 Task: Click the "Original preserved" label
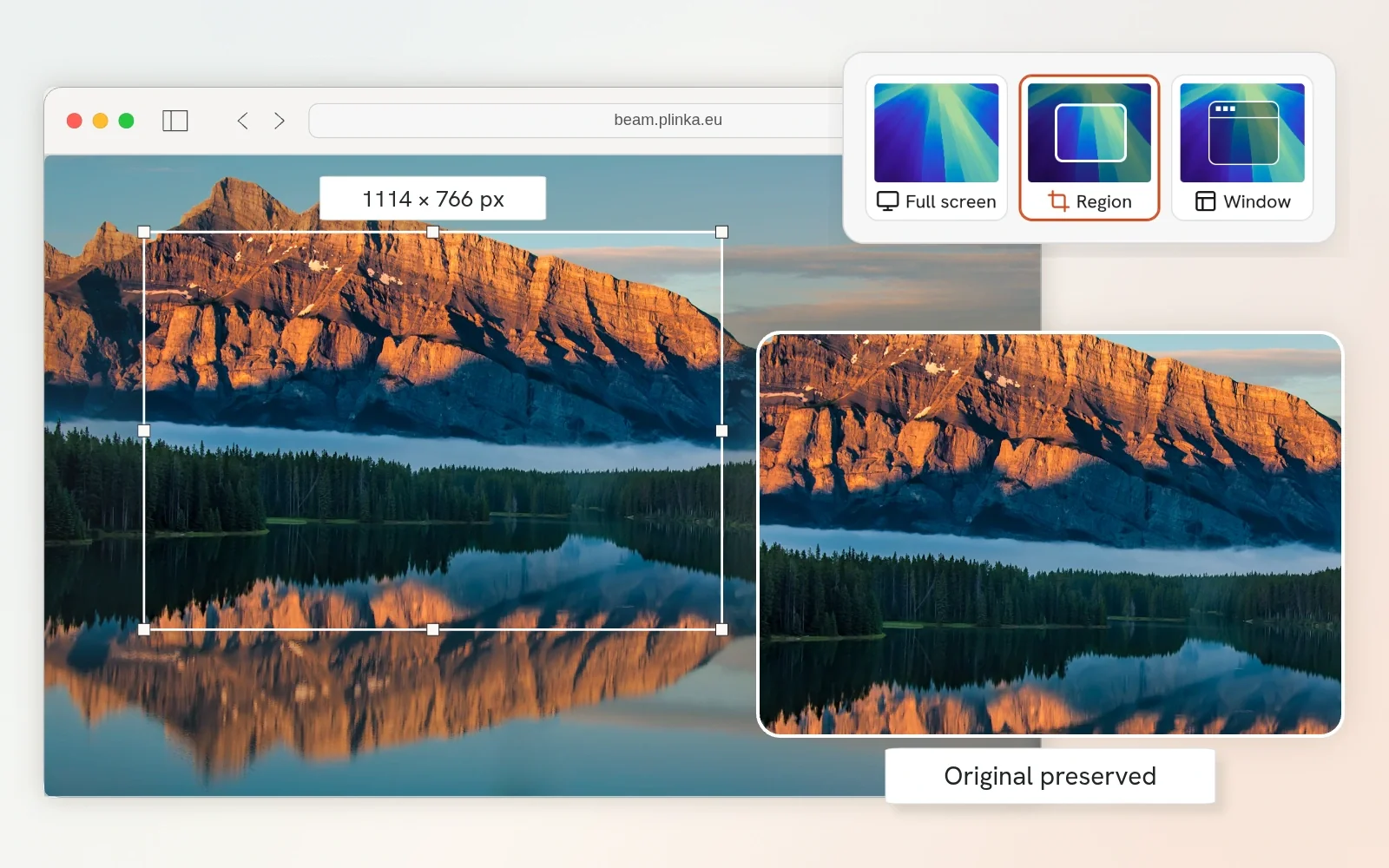(x=1050, y=776)
